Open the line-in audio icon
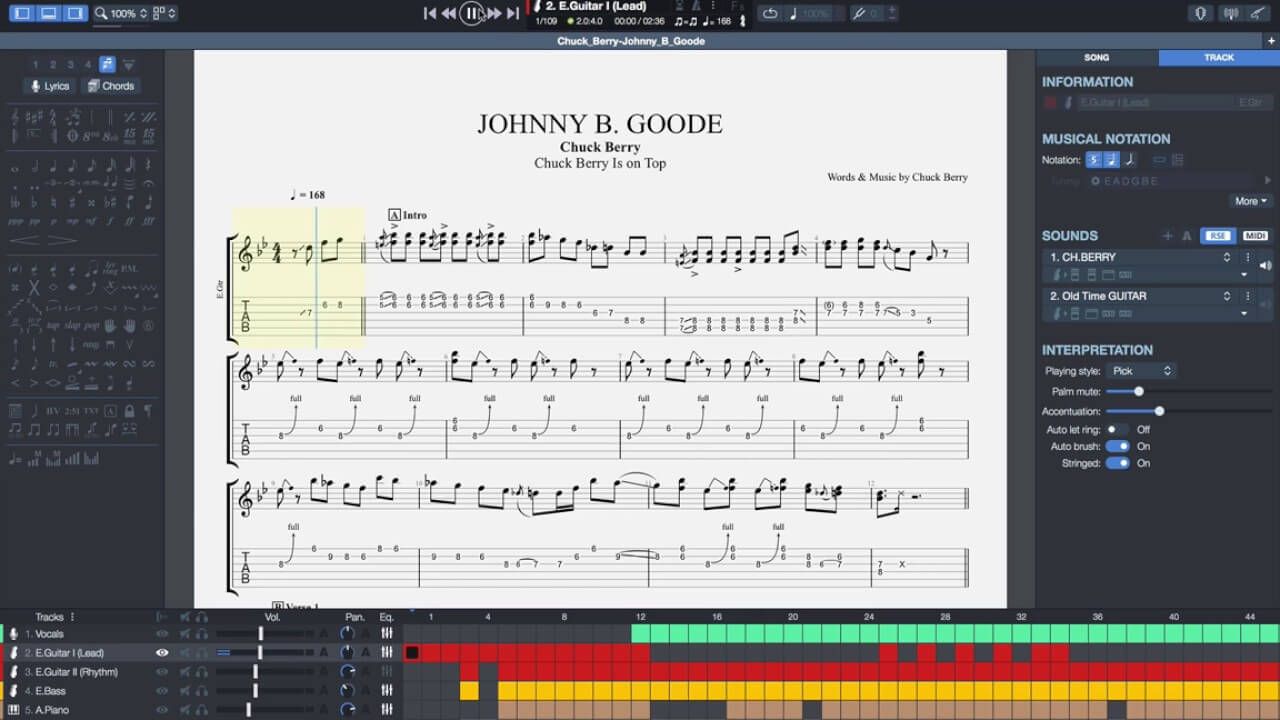Image resolution: width=1280 pixels, height=720 pixels. [1257, 13]
